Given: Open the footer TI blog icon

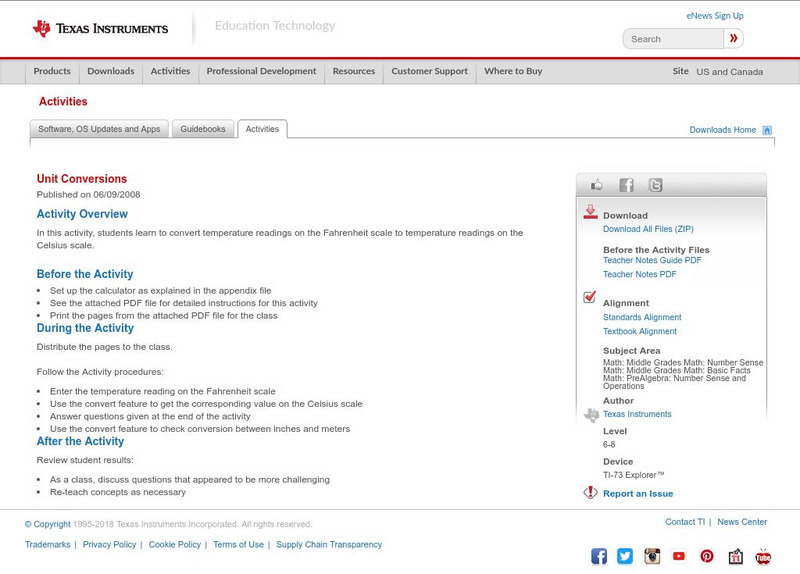Looking at the screenshot, I should pos(735,556).
